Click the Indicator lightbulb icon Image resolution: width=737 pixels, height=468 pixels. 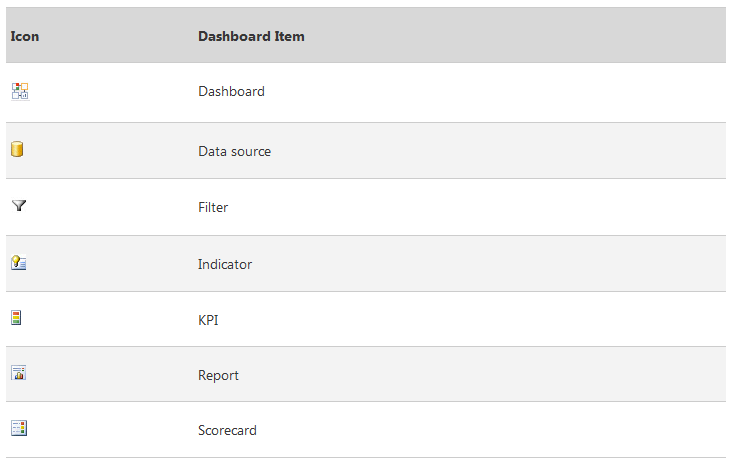pos(19,263)
